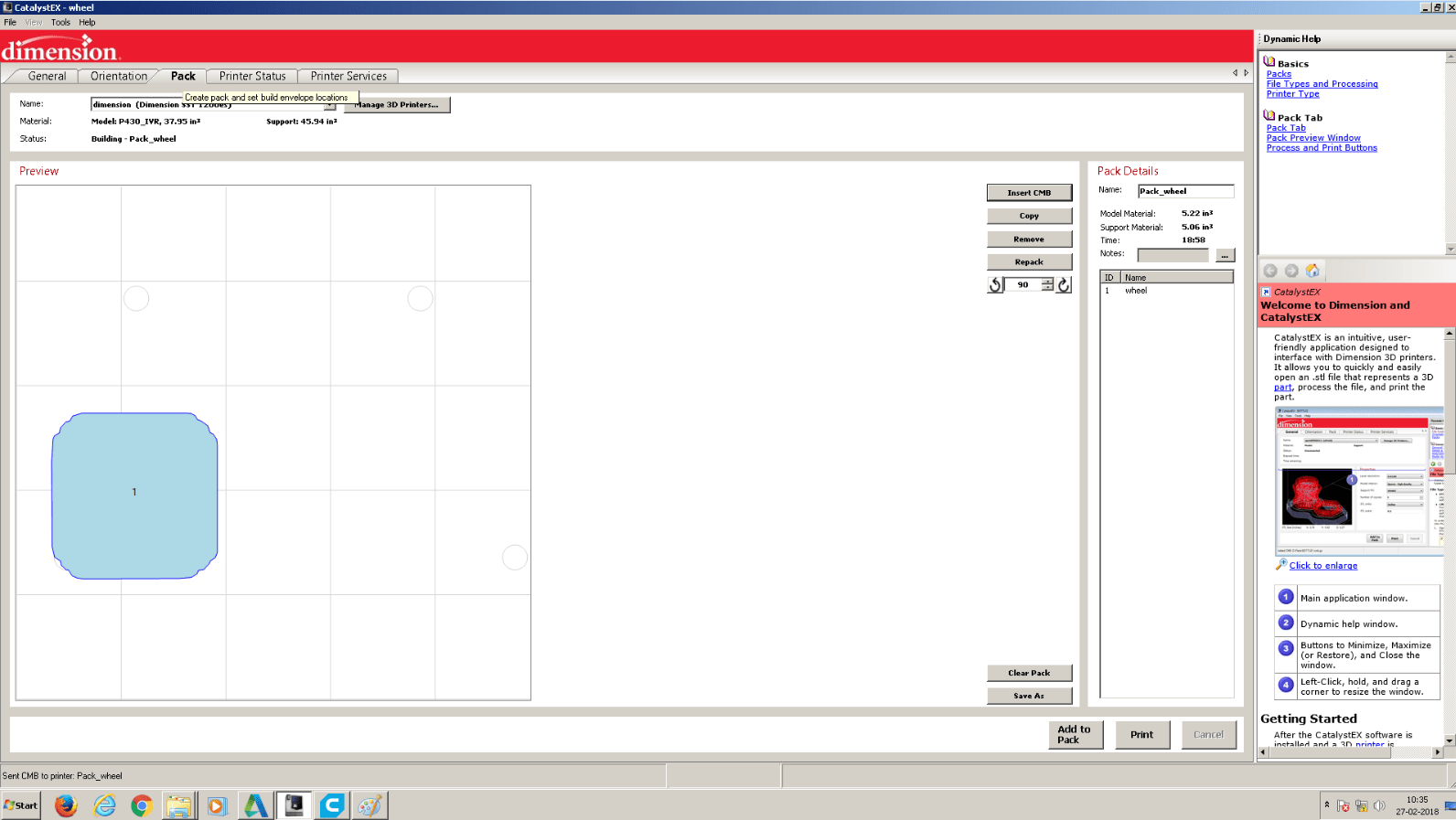Click callout number 1 in help panel
Screen dimensions: 1456x820
click(x=1286, y=597)
